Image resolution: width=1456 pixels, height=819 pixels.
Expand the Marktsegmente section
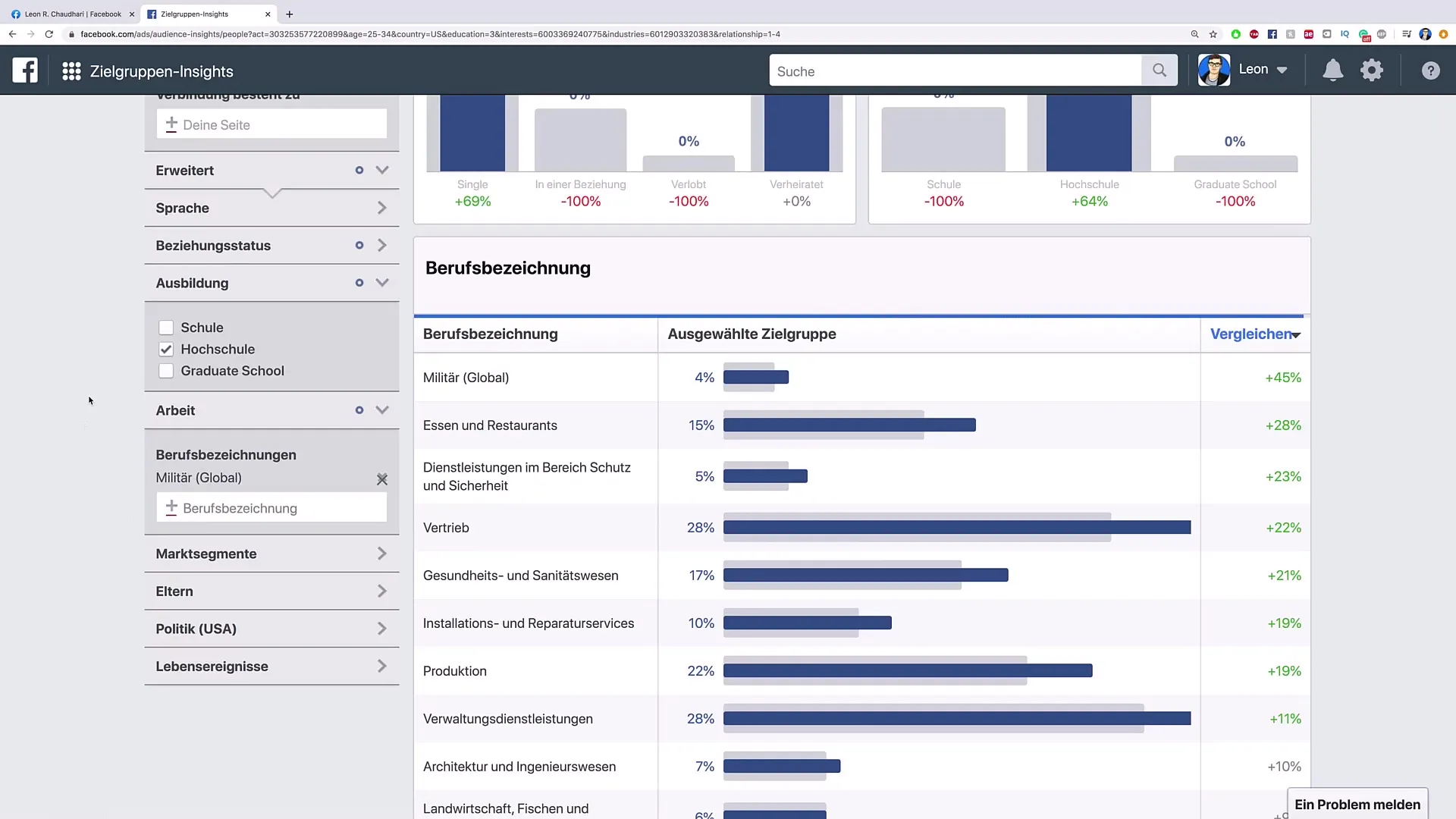[382, 554]
